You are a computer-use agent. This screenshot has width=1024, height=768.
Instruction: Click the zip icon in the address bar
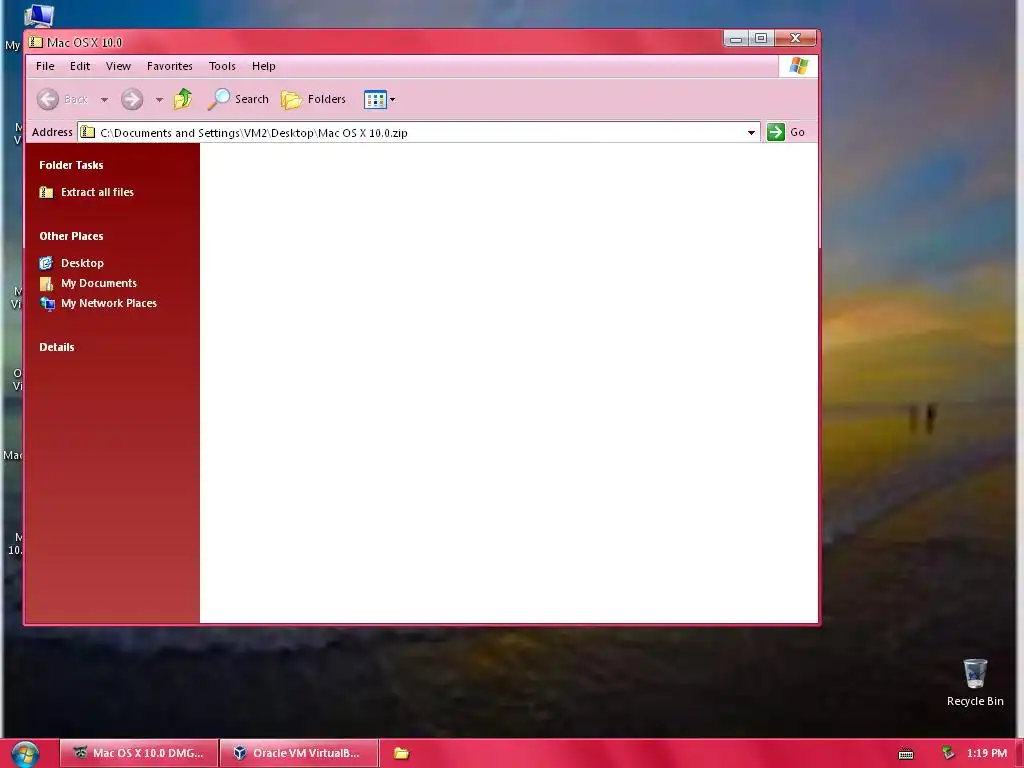tap(88, 133)
